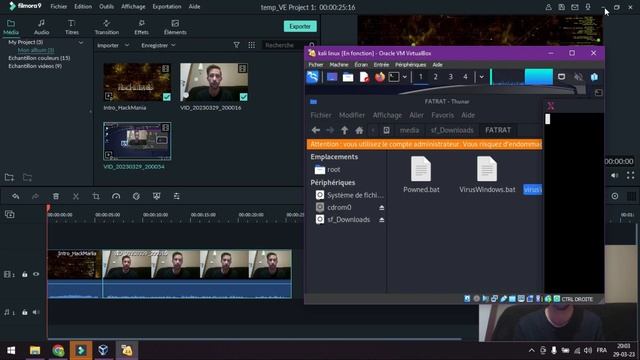Click the preview fullscreen icon
Image resolution: width=640 pixels, height=360 pixels.
click(631, 176)
